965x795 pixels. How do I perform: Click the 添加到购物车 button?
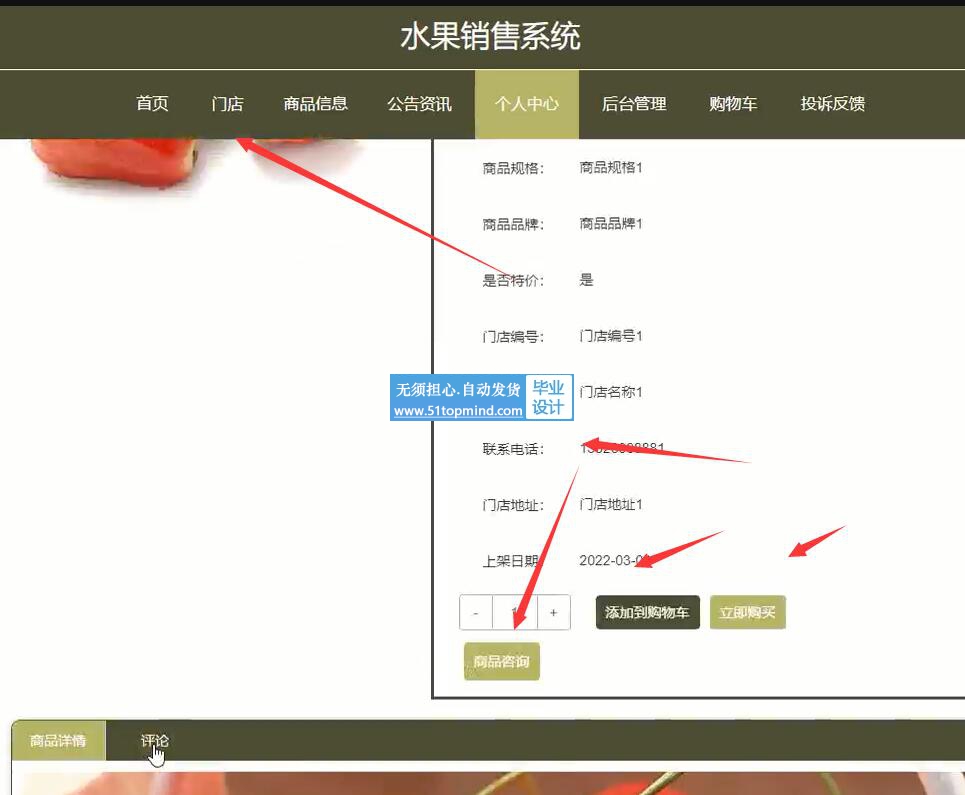pyautogui.click(x=647, y=612)
